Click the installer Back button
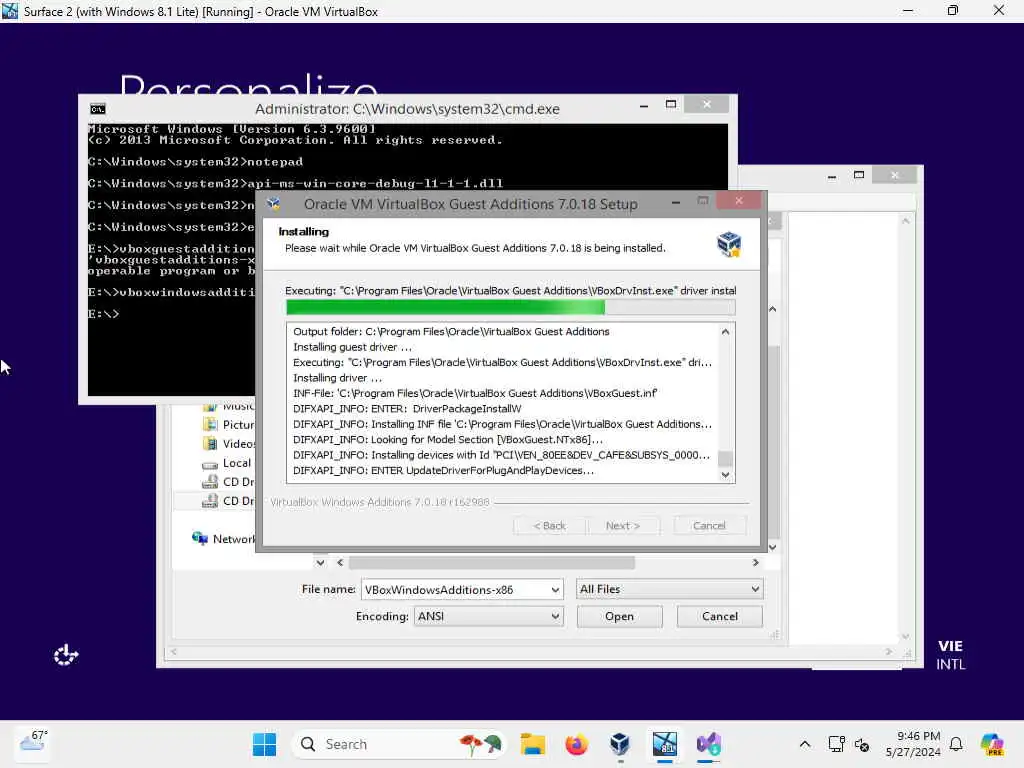 point(549,526)
